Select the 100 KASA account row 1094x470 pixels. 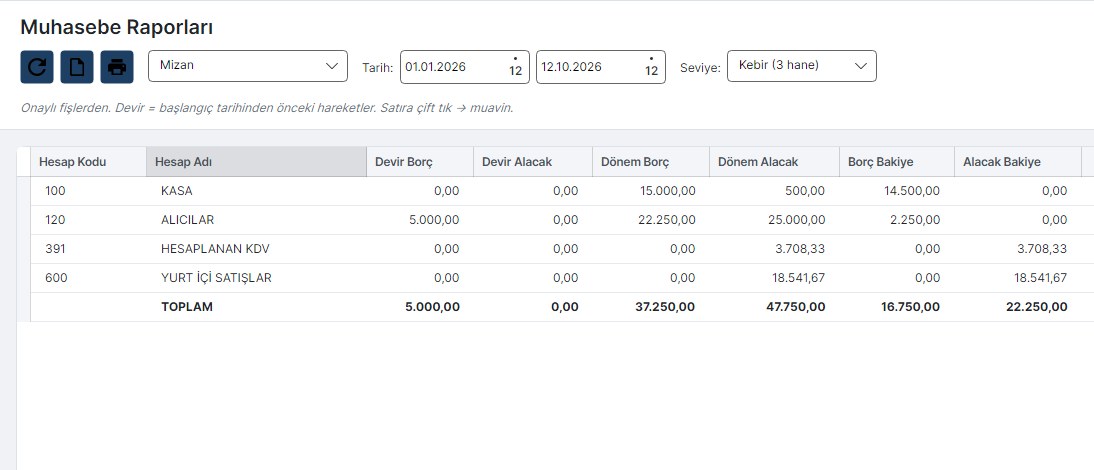pyautogui.click(x=556, y=191)
